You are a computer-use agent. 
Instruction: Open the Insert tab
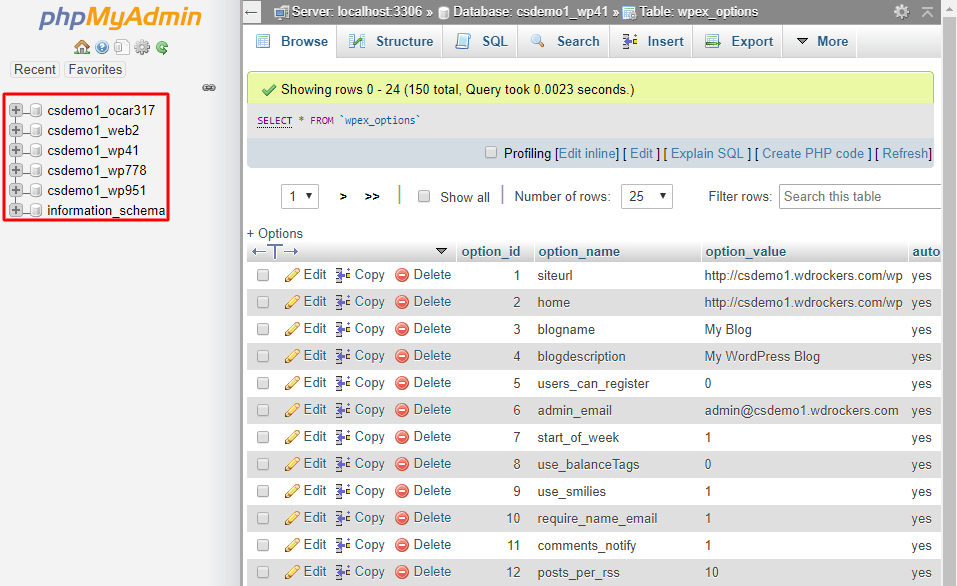pyautogui.click(x=653, y=42)
